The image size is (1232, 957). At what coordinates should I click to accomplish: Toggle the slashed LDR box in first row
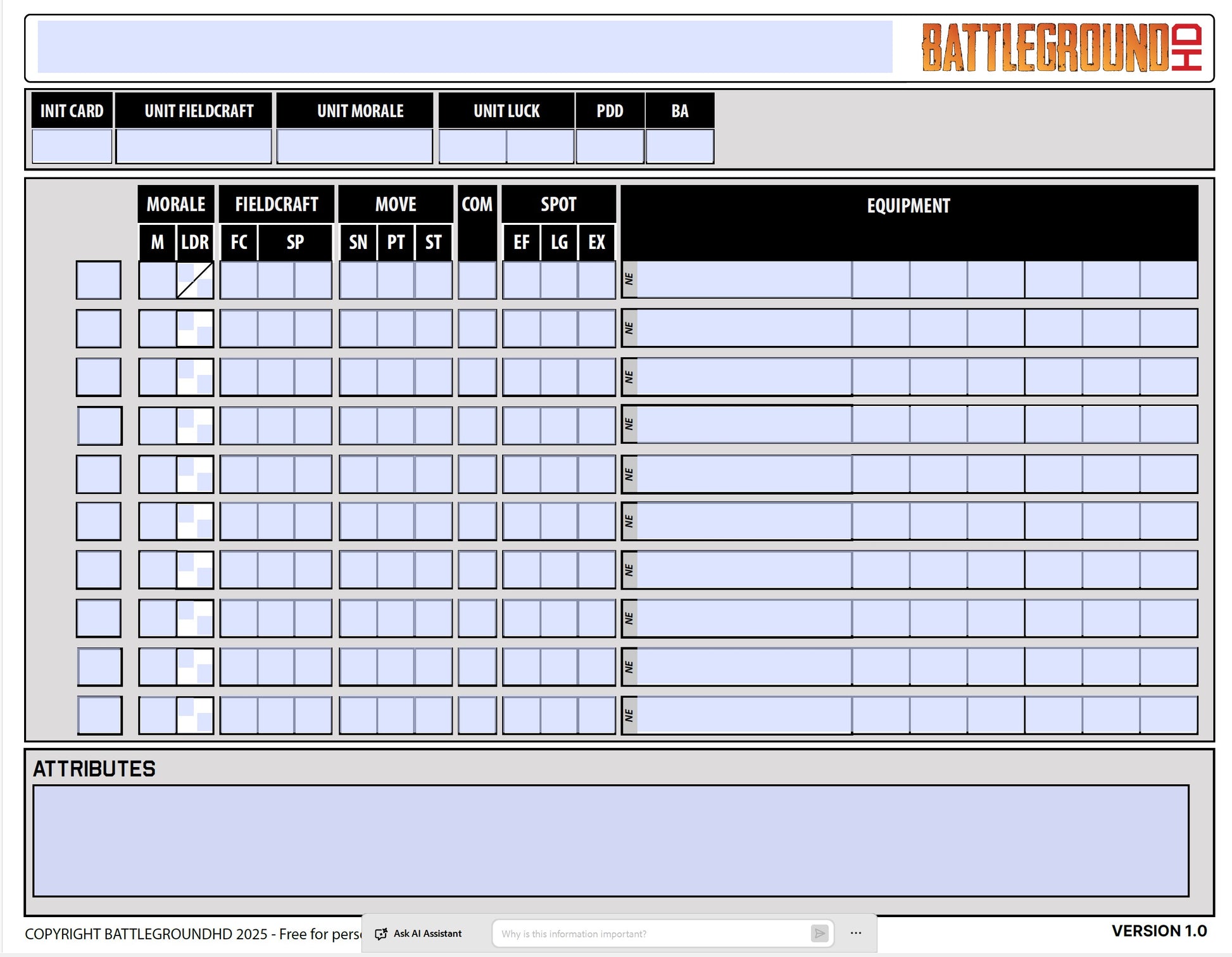click(195, 280)
